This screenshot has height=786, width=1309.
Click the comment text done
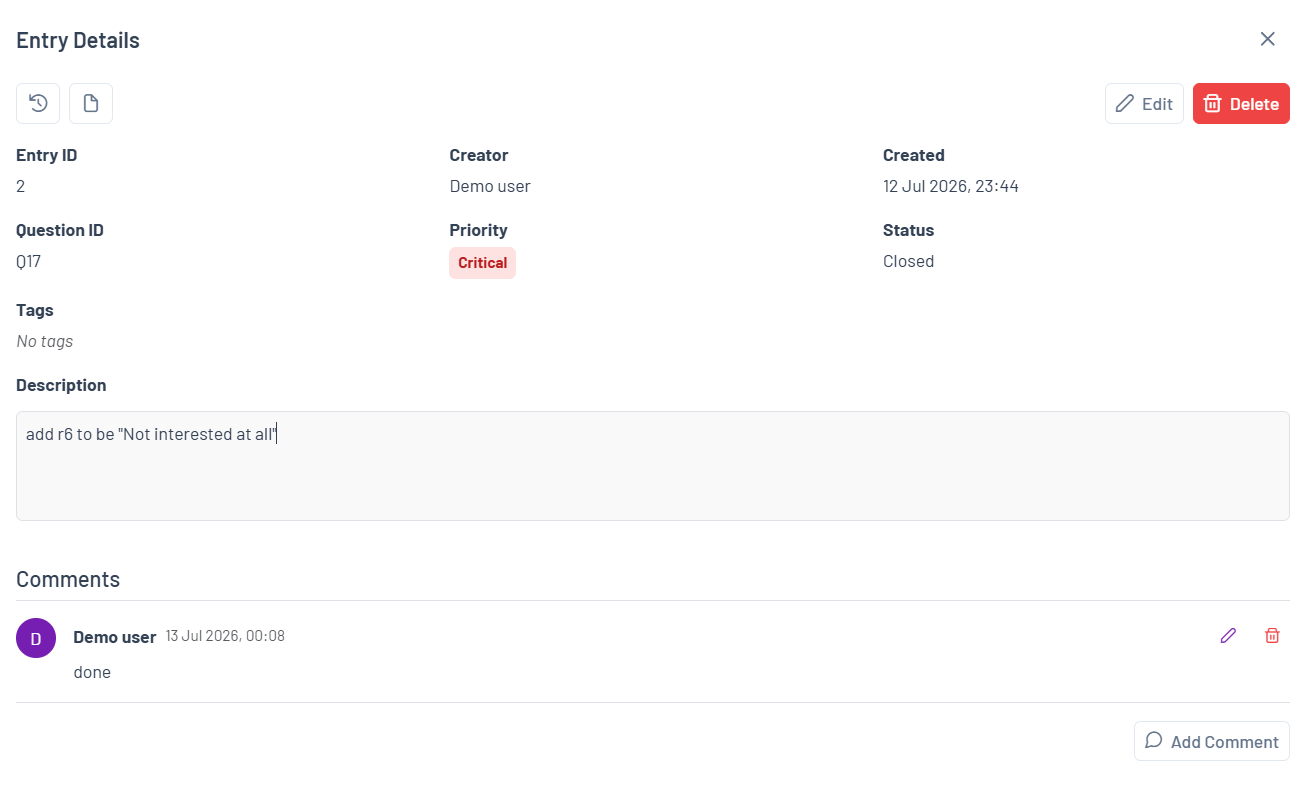tap(92, 672)
